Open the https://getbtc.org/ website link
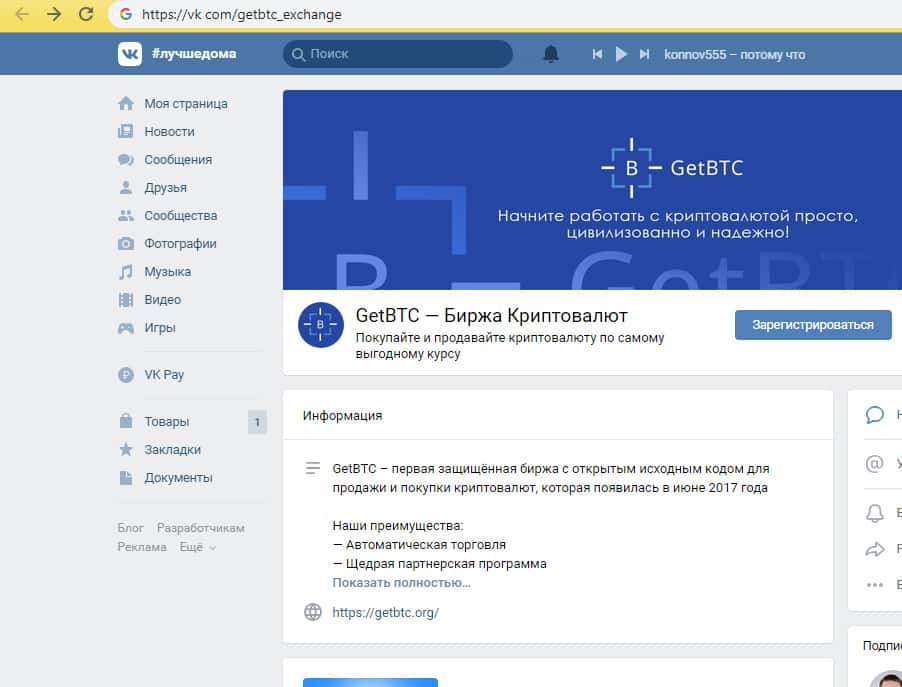The height and width of the screenshot is (687, 902). (x=385, y=613)
